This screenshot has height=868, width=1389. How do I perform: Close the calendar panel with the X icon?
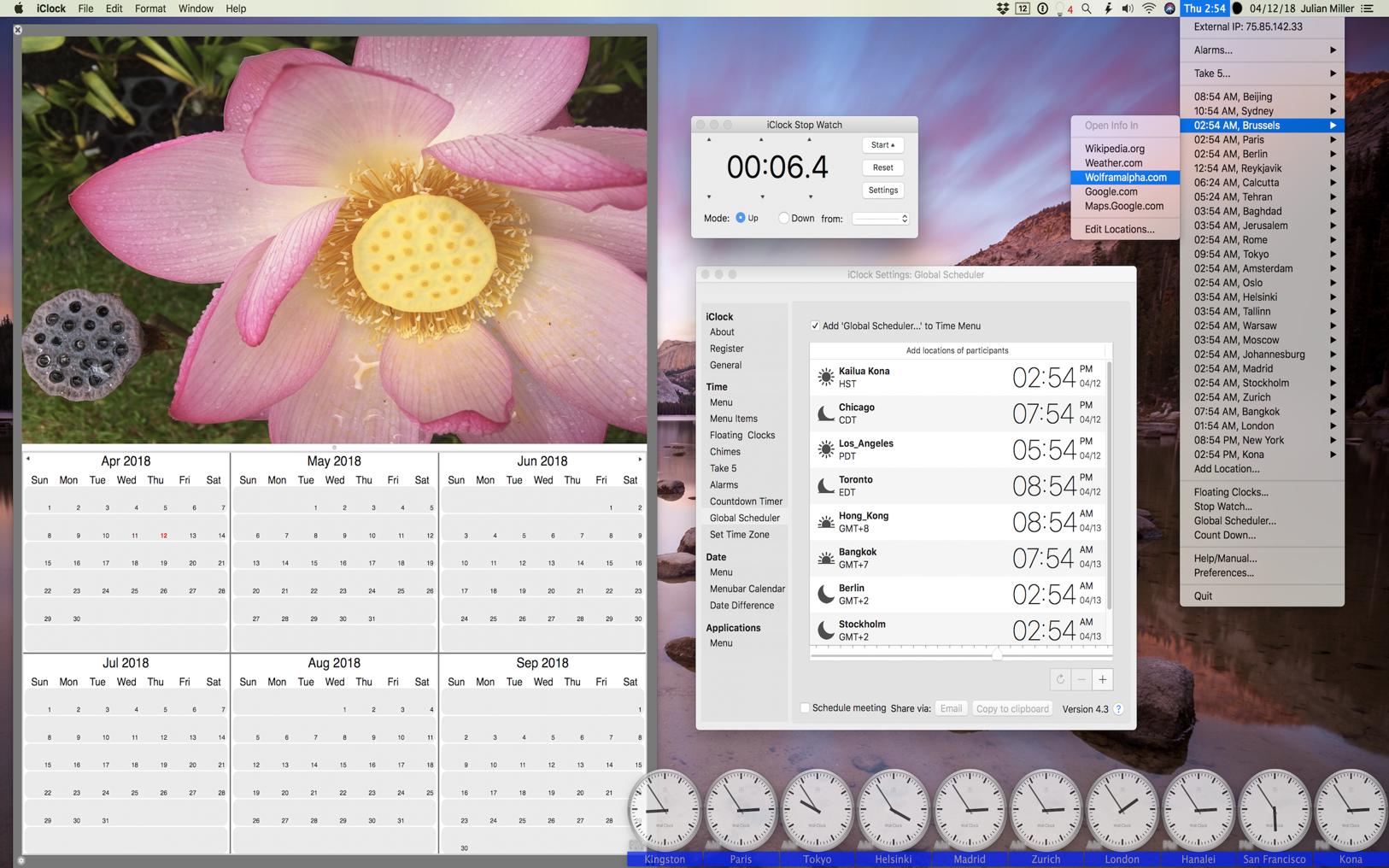pyautogui.click(x=18, y=30)
